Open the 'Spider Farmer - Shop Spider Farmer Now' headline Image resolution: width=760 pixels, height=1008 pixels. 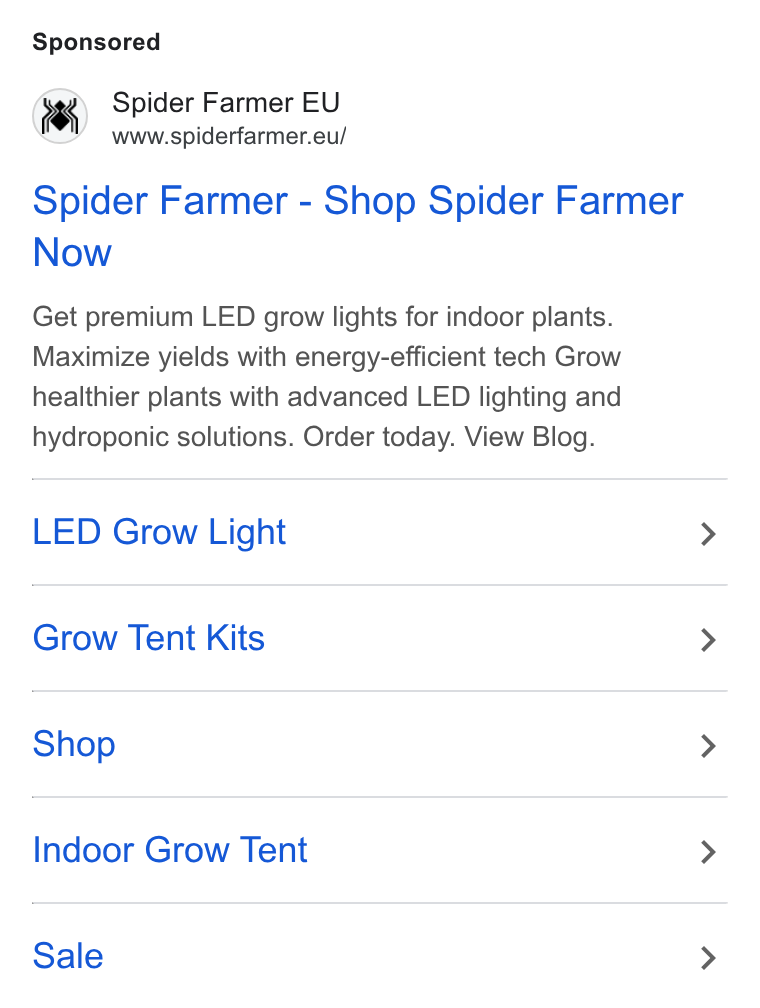(357, 226)
